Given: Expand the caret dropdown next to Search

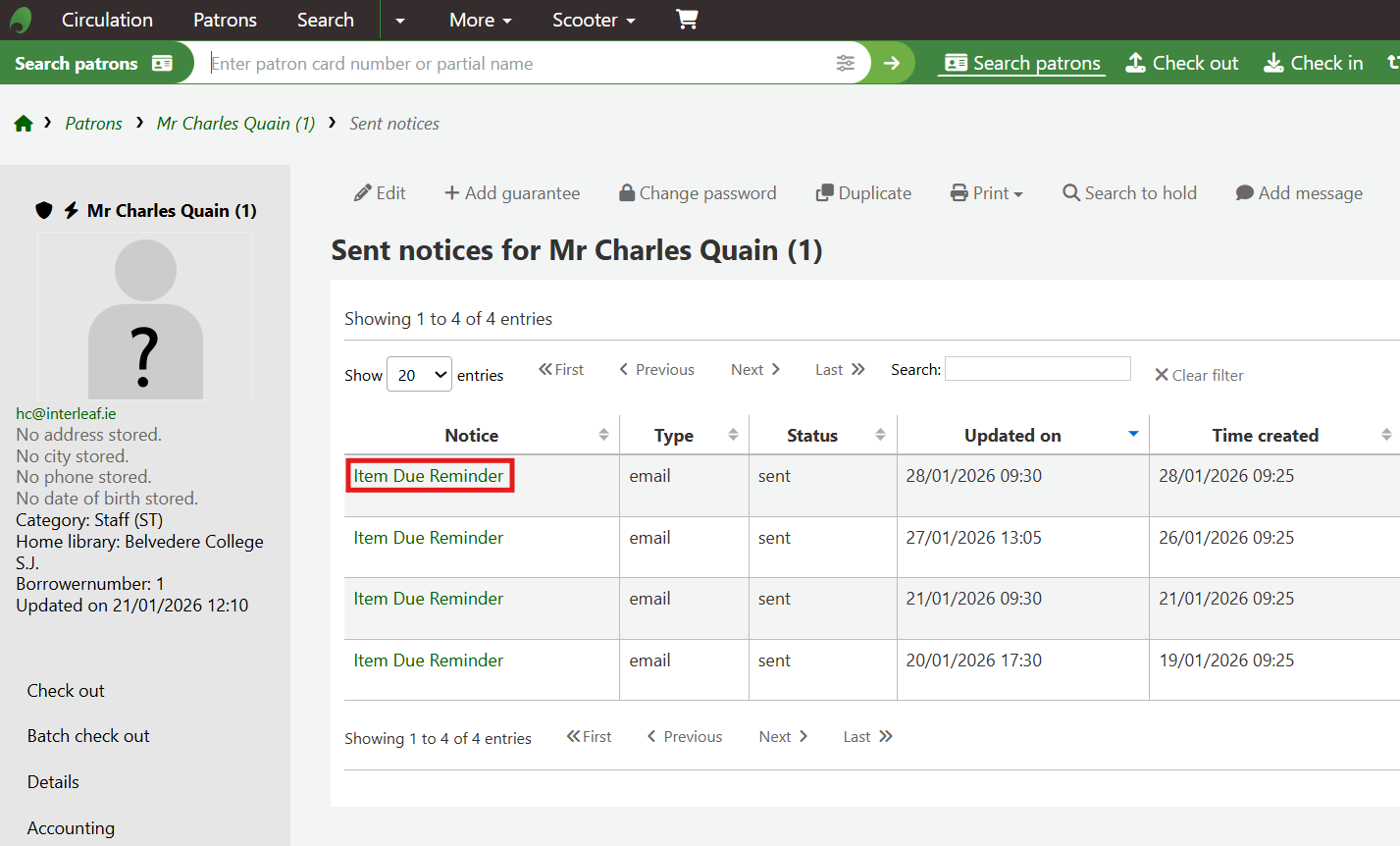Looking at the screenshot, I should click(x=399, y=21).
